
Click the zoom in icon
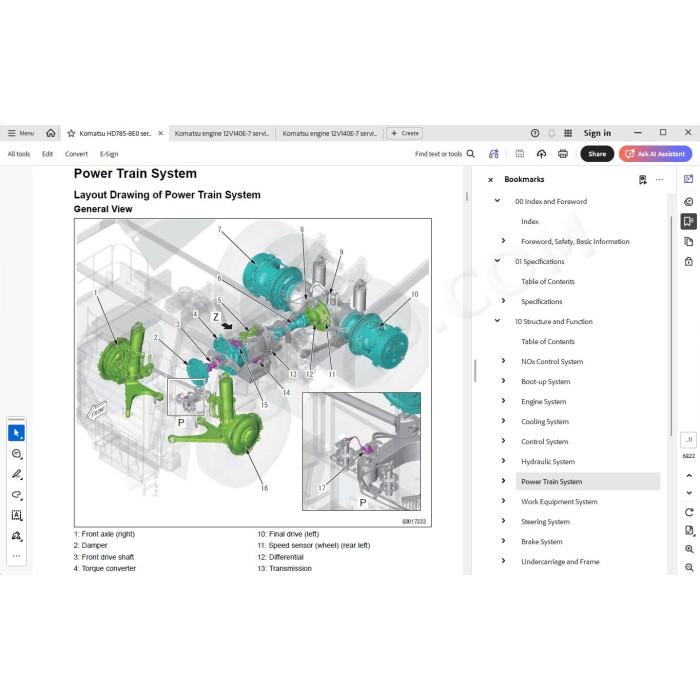coord(689,549)
